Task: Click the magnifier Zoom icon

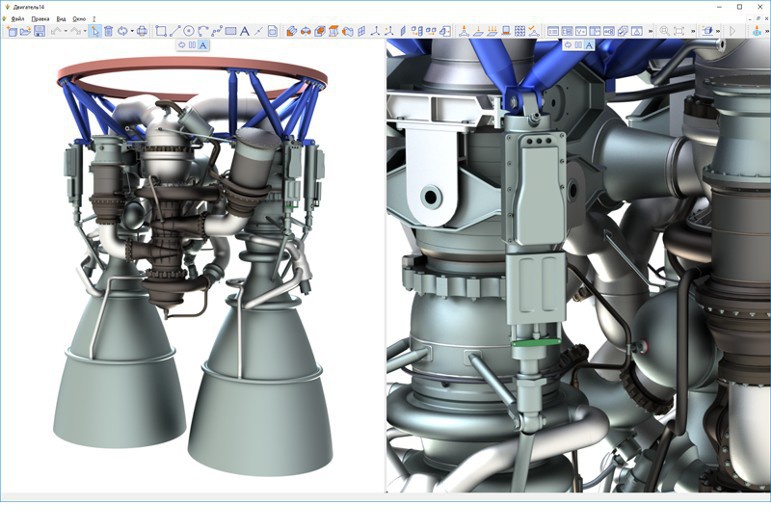Action: pos(664,32)
